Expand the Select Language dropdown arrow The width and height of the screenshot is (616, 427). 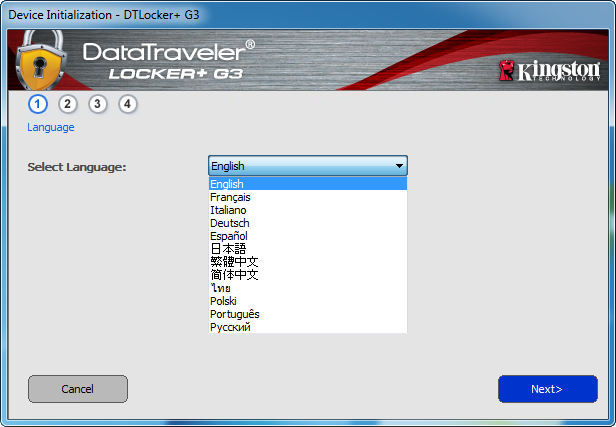click(399, 166)
